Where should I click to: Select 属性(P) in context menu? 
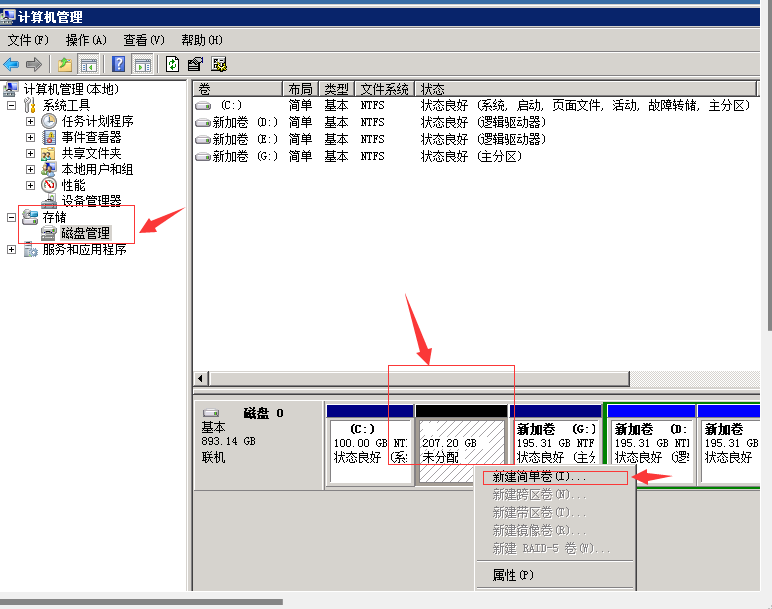pyautogui.click(x=513, y=575)
